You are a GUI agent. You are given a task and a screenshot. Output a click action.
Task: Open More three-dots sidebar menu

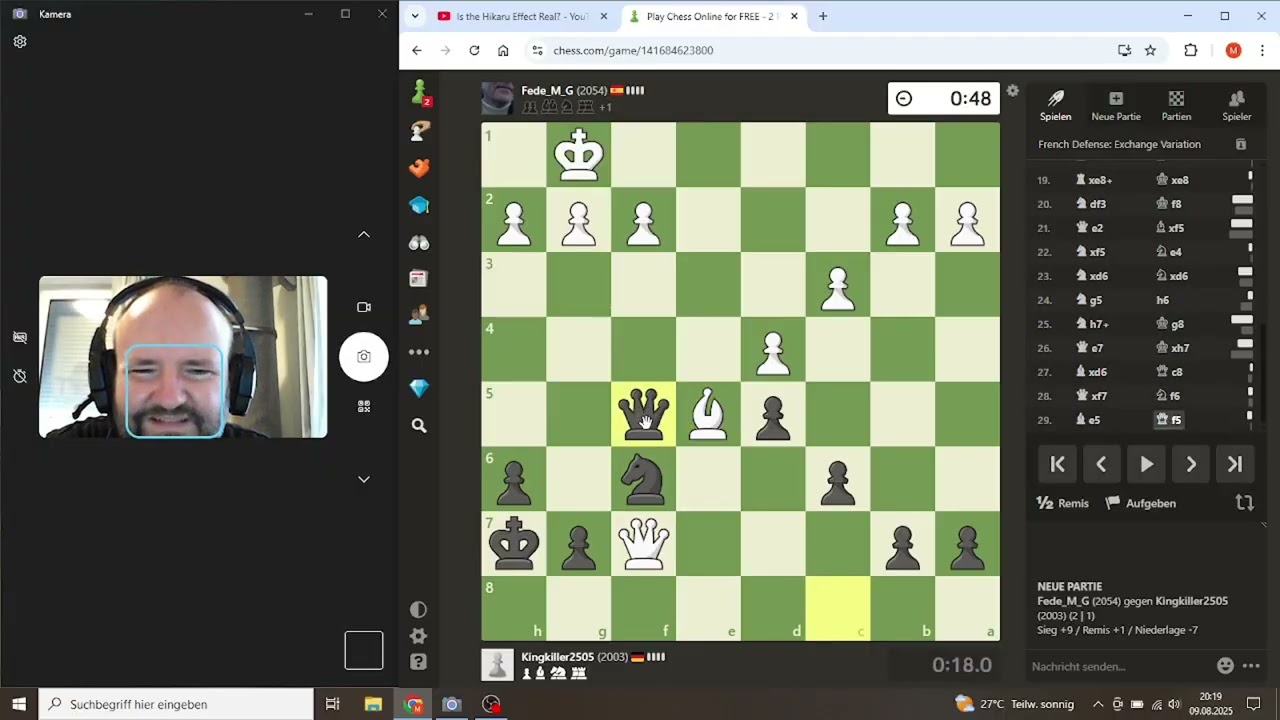[419, 351]
